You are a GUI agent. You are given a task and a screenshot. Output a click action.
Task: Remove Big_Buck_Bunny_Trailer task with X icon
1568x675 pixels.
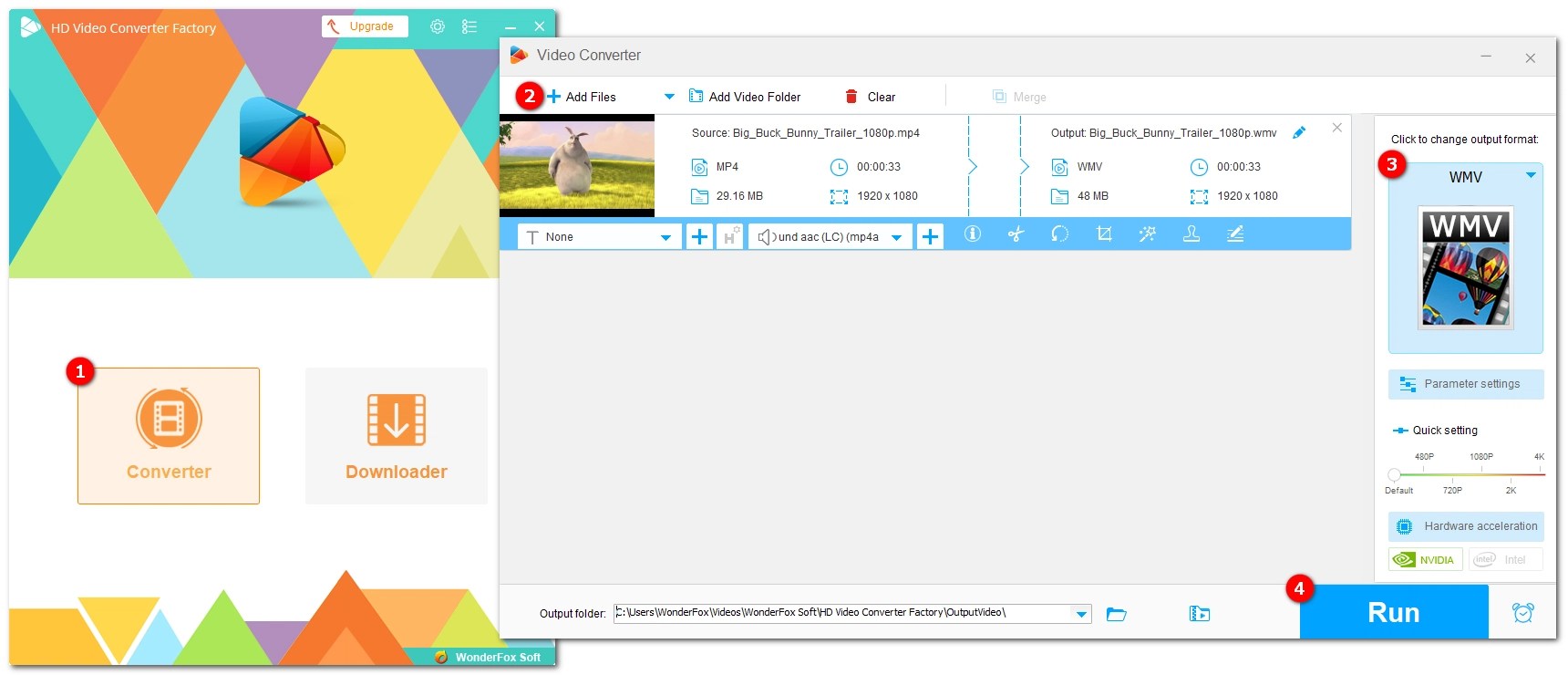click(1336, 128)
